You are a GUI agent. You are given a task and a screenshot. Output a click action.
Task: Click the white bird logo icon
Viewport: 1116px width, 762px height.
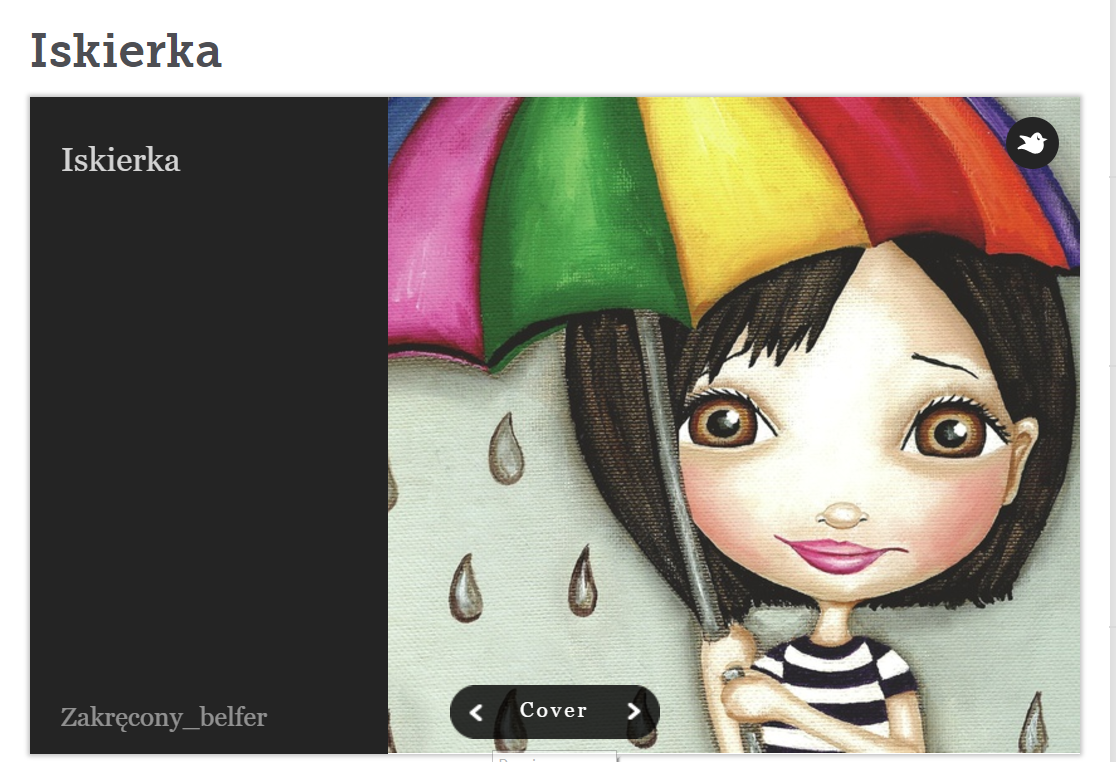tap(1032, 143)
